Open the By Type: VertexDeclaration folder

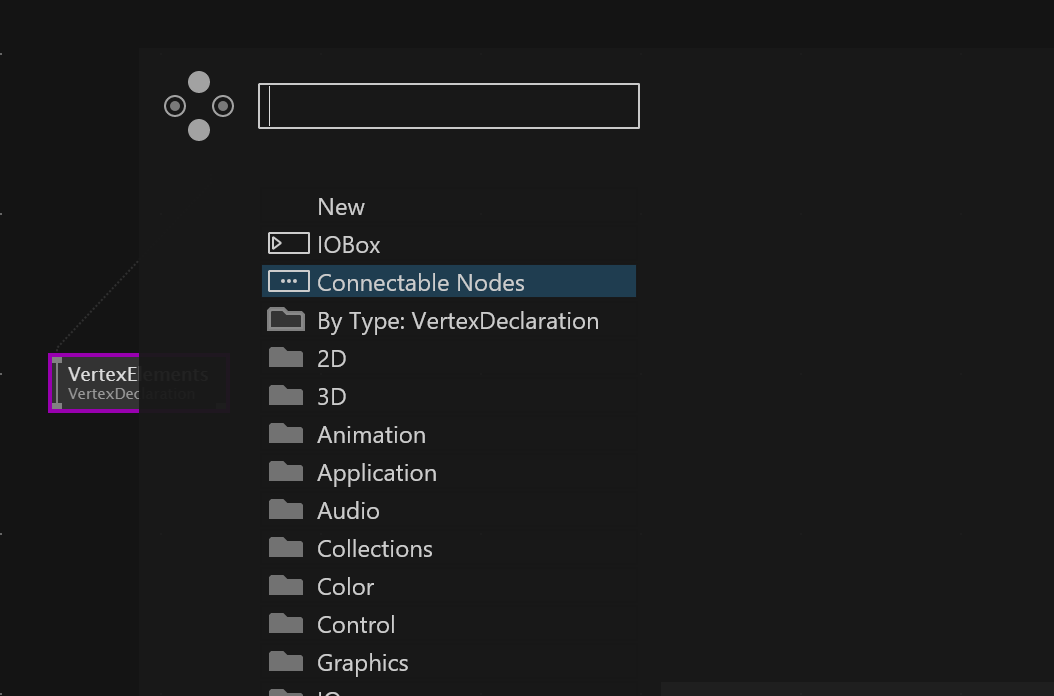457,321
